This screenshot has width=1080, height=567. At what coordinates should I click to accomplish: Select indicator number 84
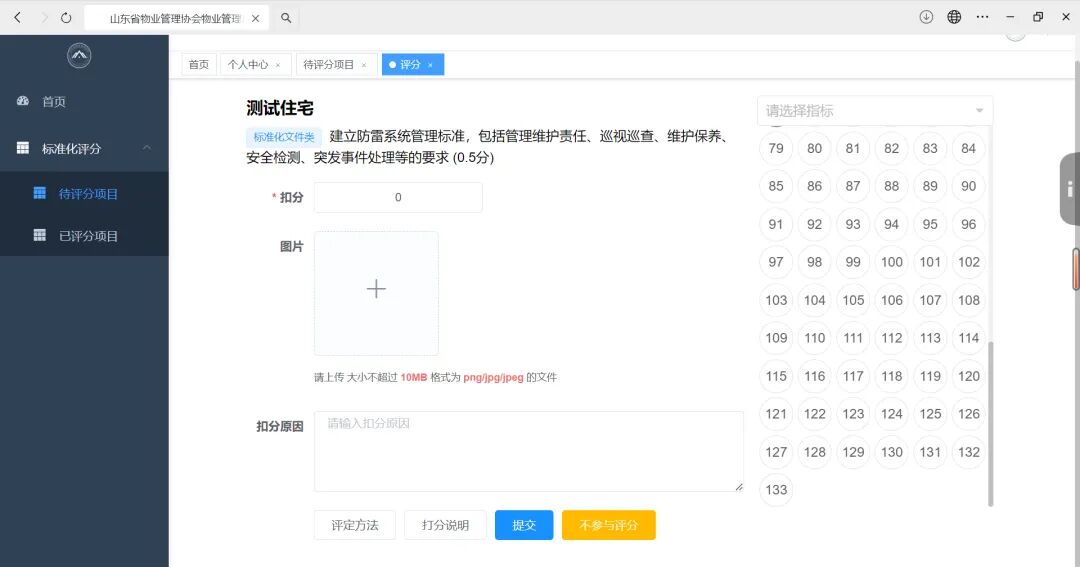tap(968, 148)
